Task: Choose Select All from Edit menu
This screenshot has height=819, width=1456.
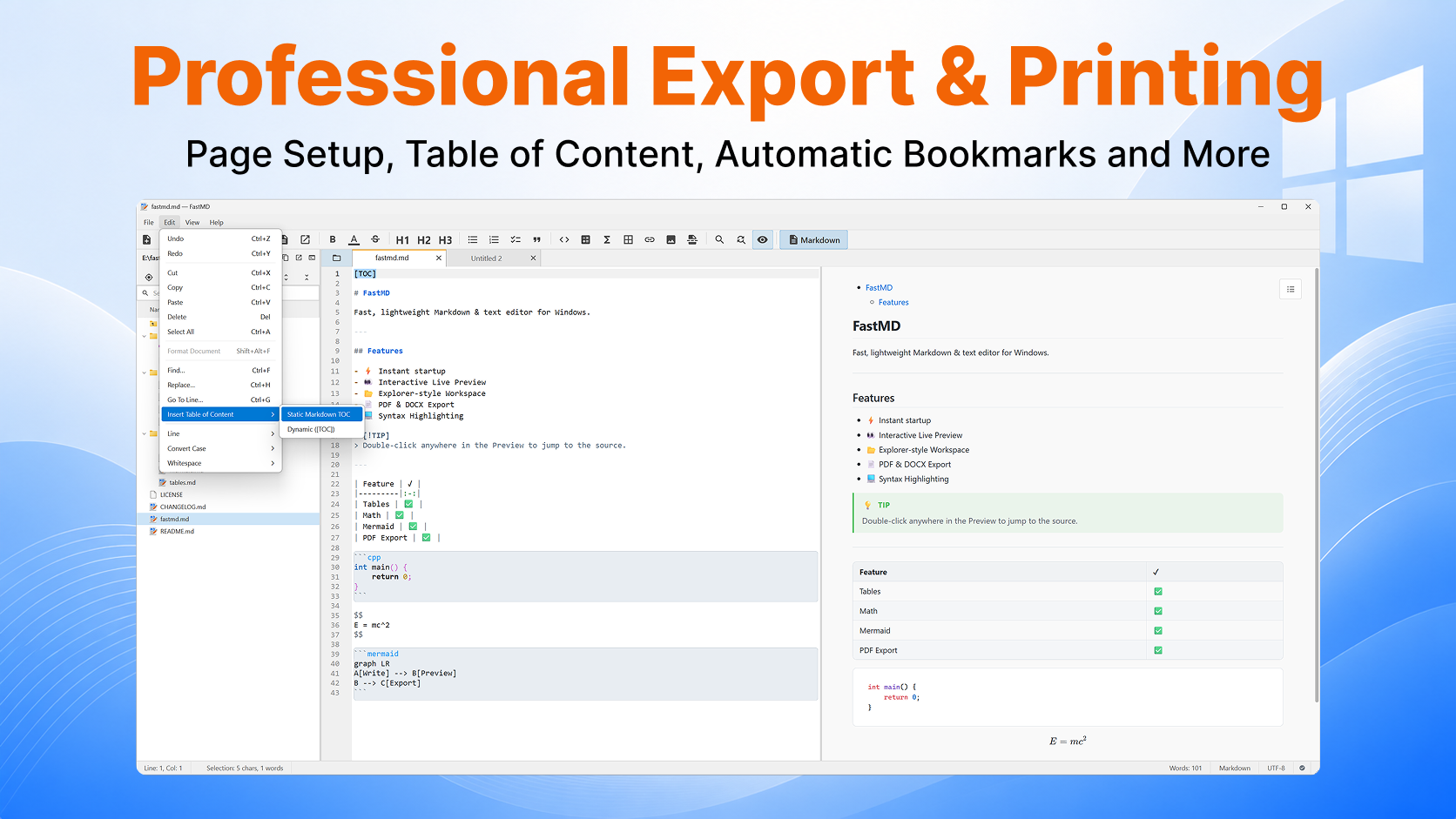Action: coord(219,332)
